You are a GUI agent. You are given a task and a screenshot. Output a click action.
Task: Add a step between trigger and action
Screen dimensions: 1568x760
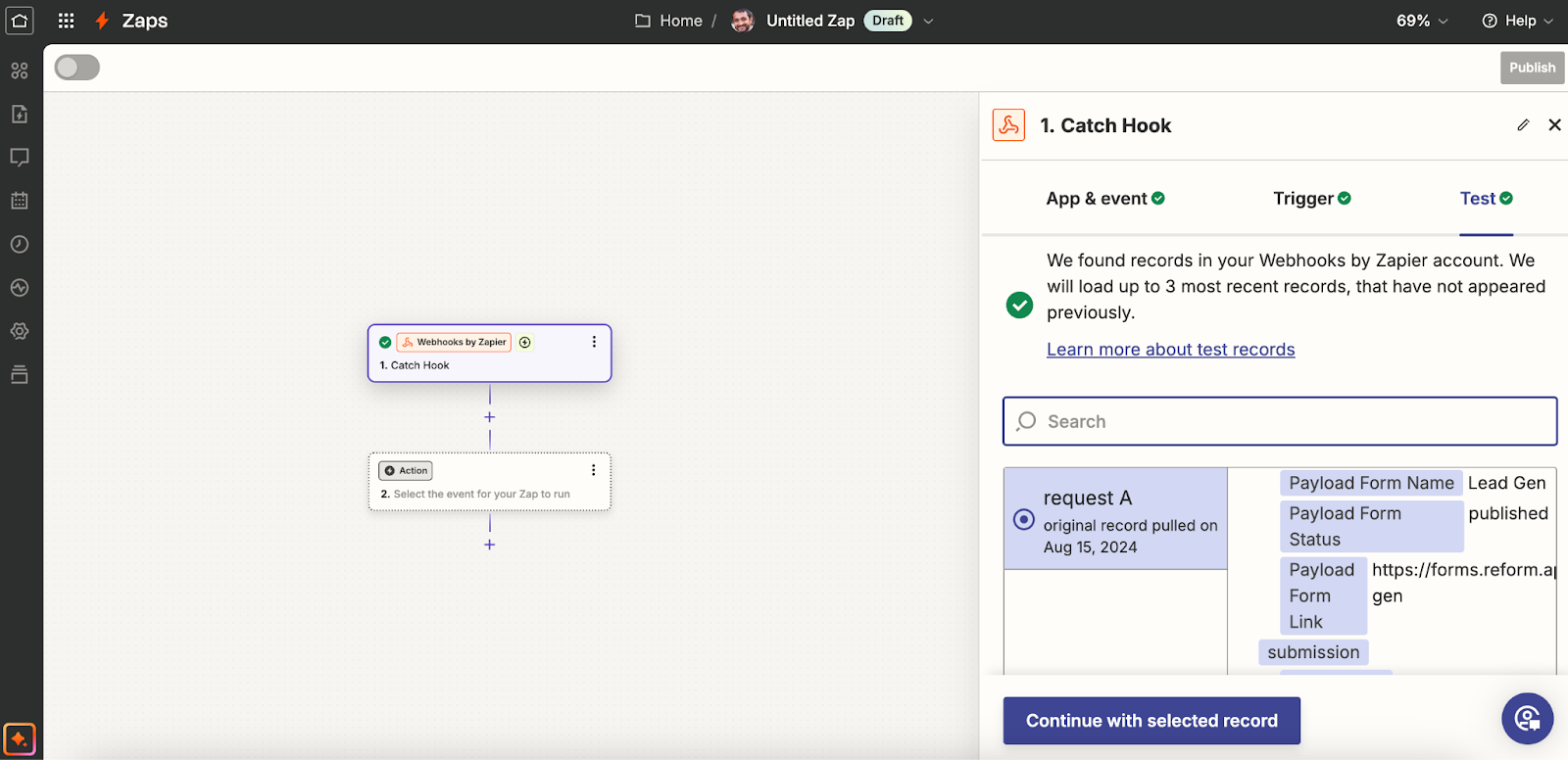pyautogui.click(x=490, y=417)
